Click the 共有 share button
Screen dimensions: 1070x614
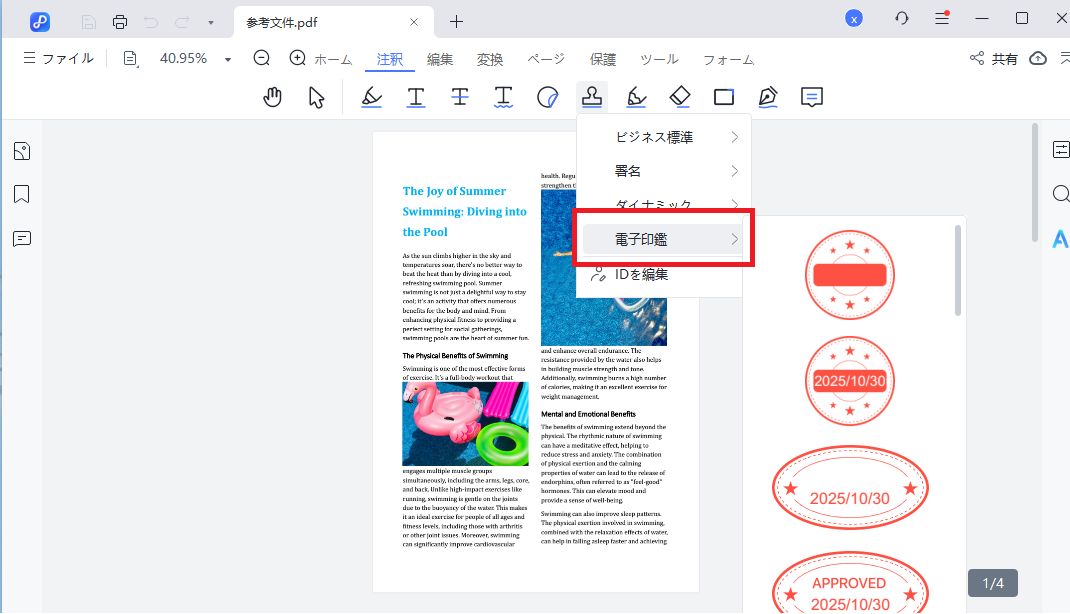[x=994, y=59]
